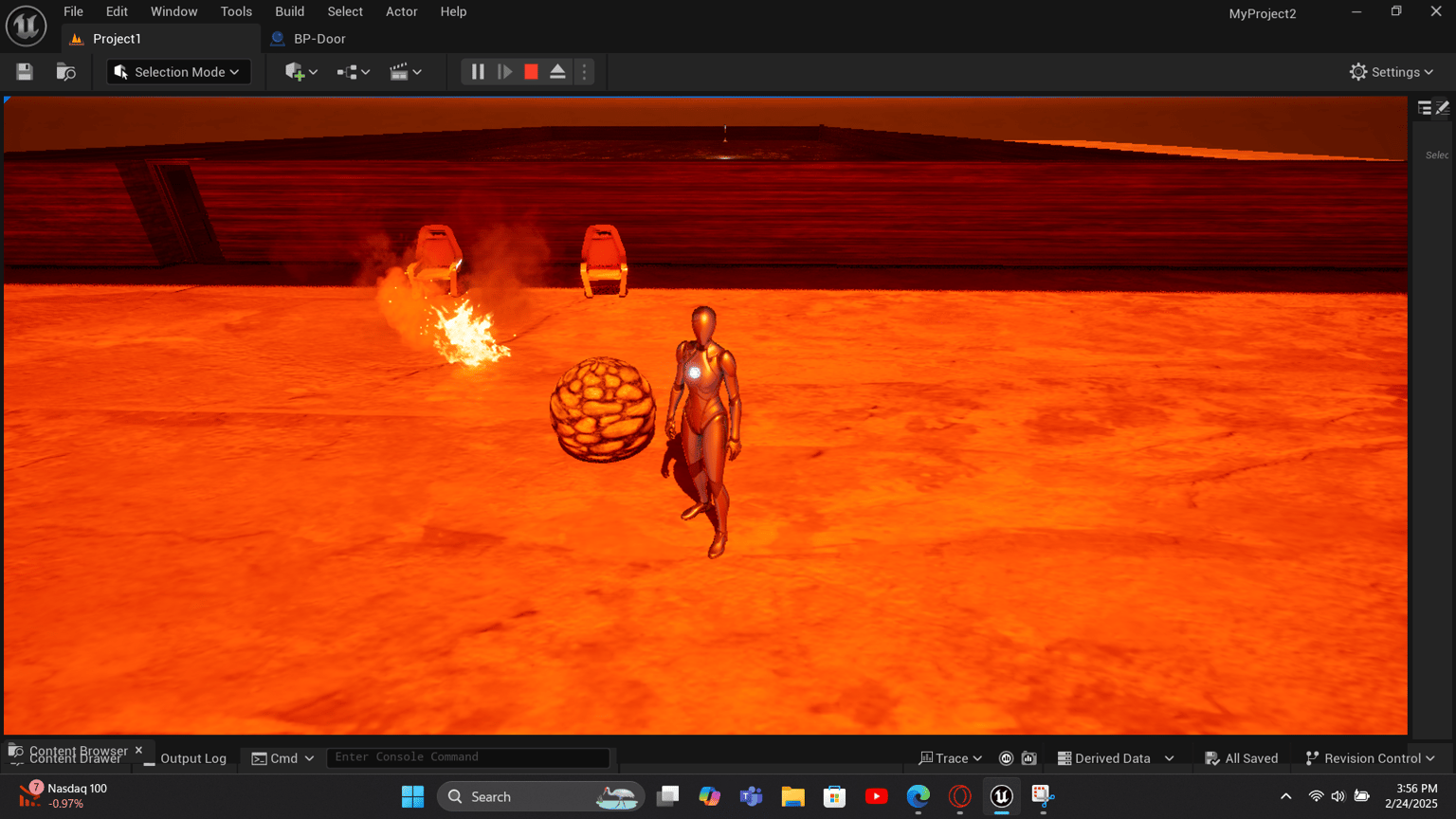This screenshot has width=1456, height=819.
Task: Click the Unreal Engine logo icon
Action: pos(26,26)
